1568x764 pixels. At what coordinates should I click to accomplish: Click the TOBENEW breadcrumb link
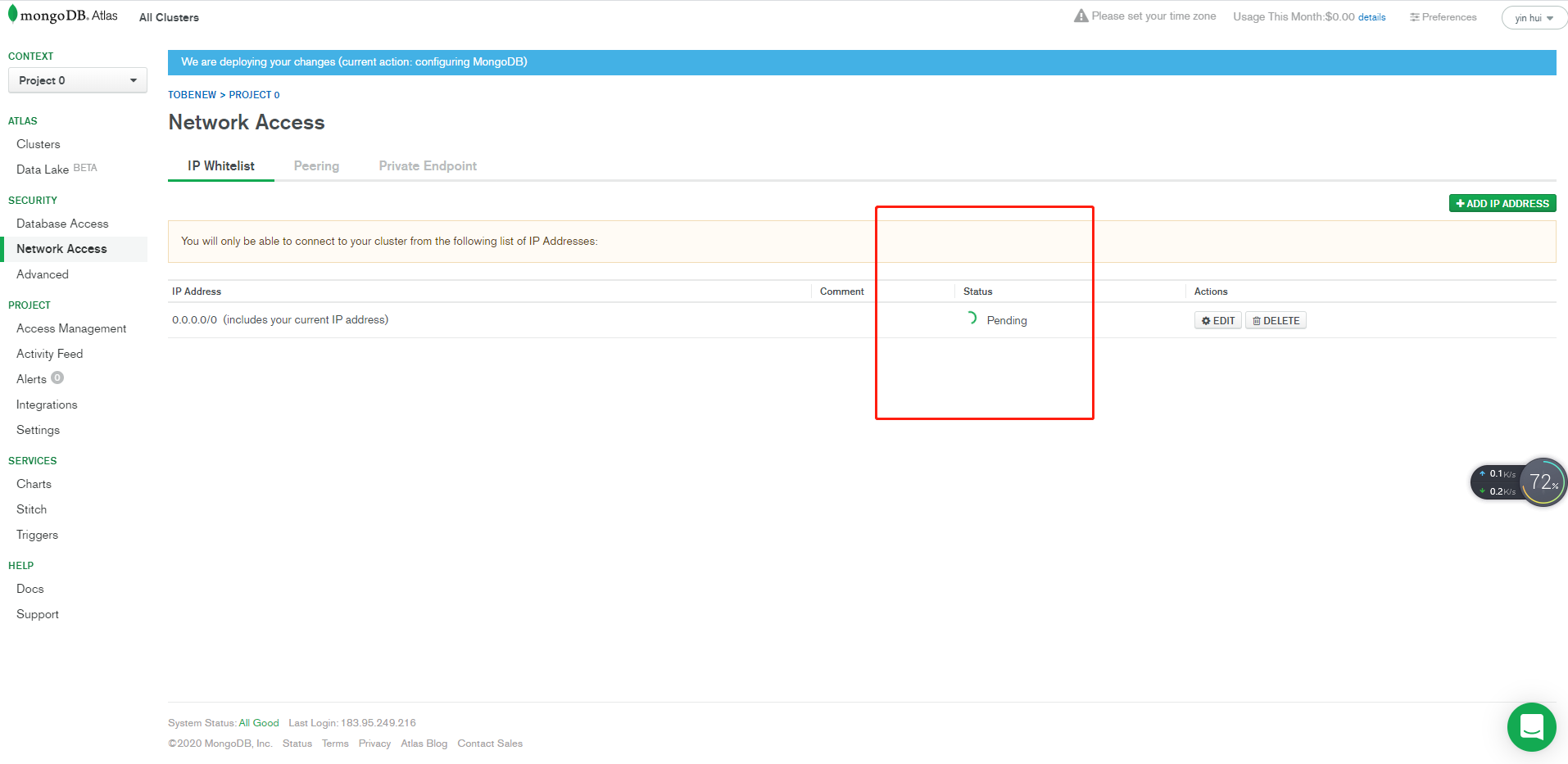click(193, 95)
